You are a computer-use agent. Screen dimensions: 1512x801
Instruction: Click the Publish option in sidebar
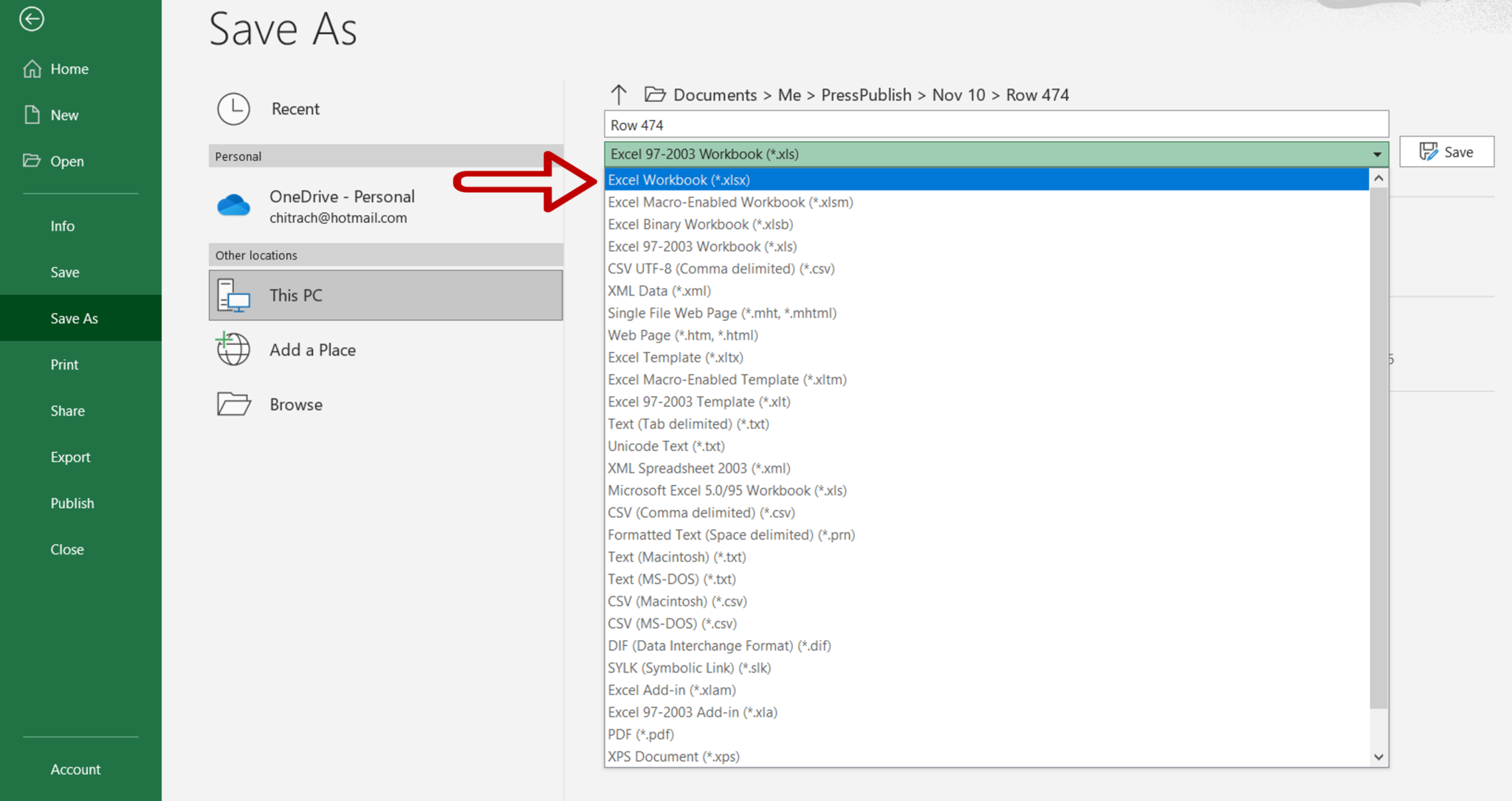click(x=72, y=503)
